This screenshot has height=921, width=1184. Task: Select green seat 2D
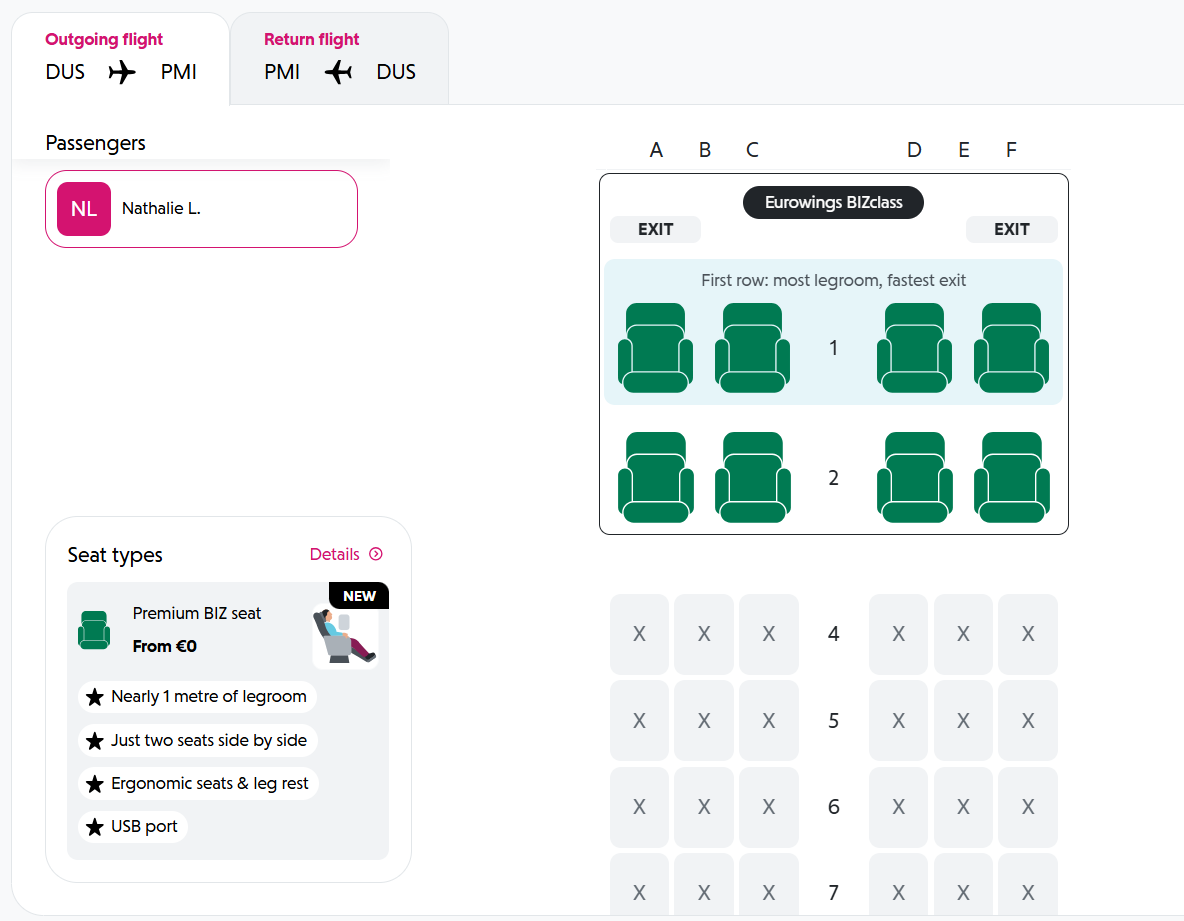click(x=914, y=477)
